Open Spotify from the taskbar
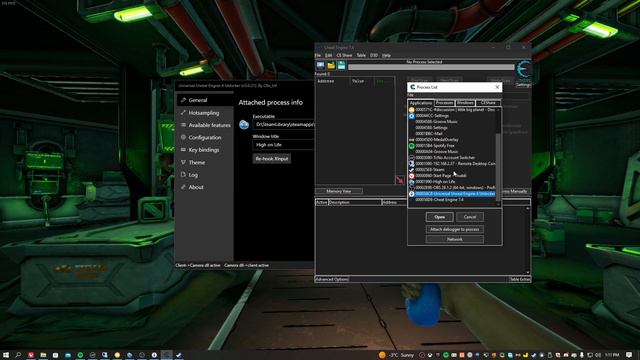This screenshot has width=640, height=360. pos(80,355)
